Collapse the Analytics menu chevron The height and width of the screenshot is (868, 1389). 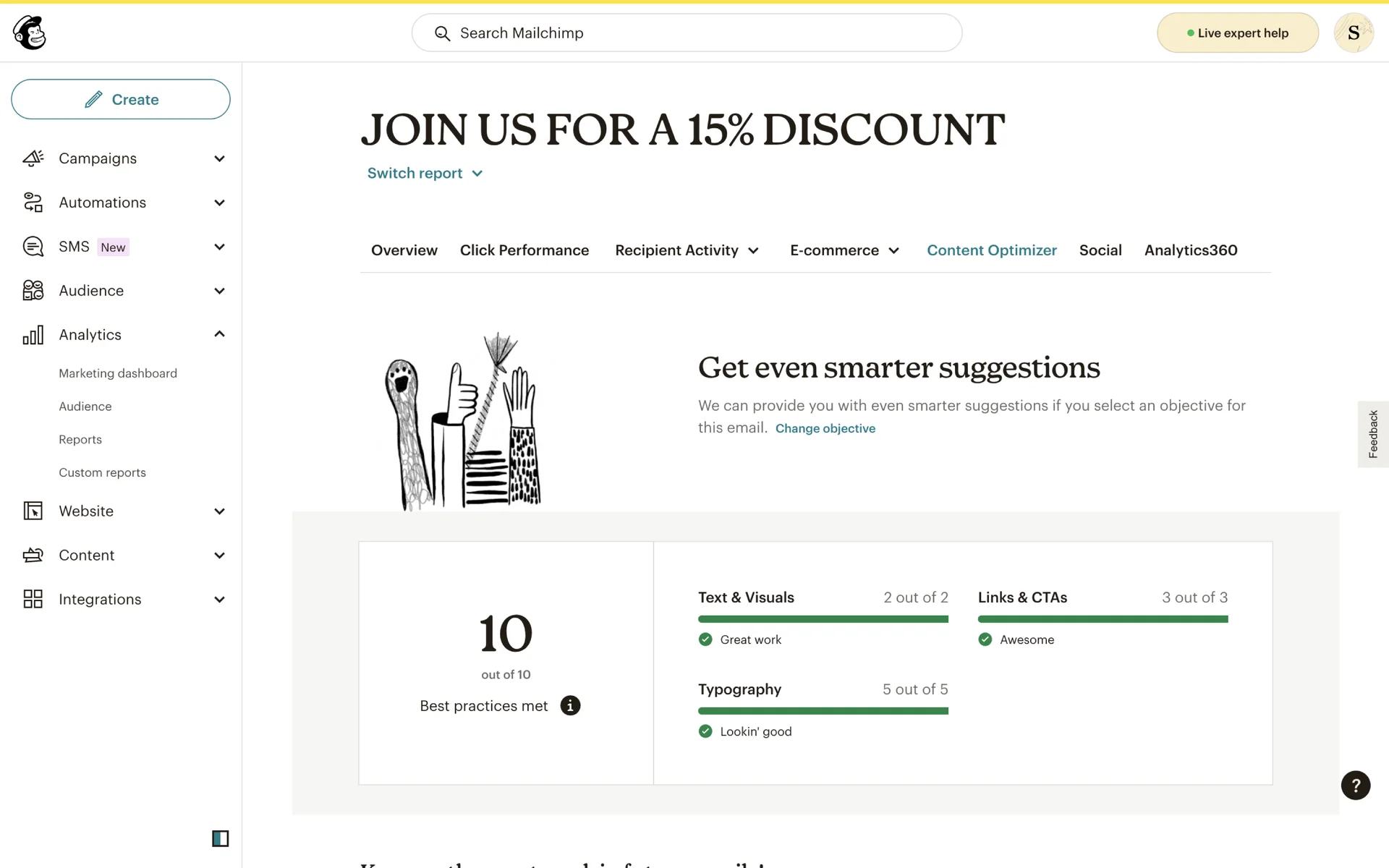tap(219, 334)
